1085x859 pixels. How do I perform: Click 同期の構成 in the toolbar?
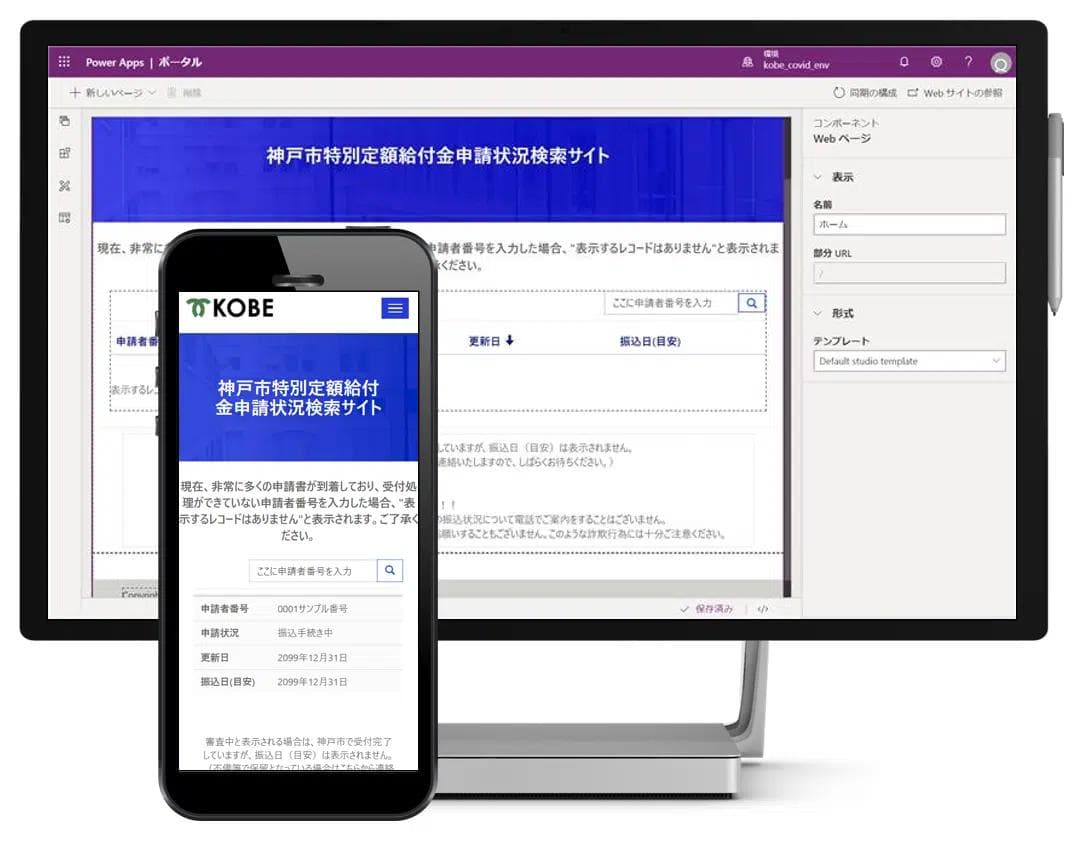[864, 93]
